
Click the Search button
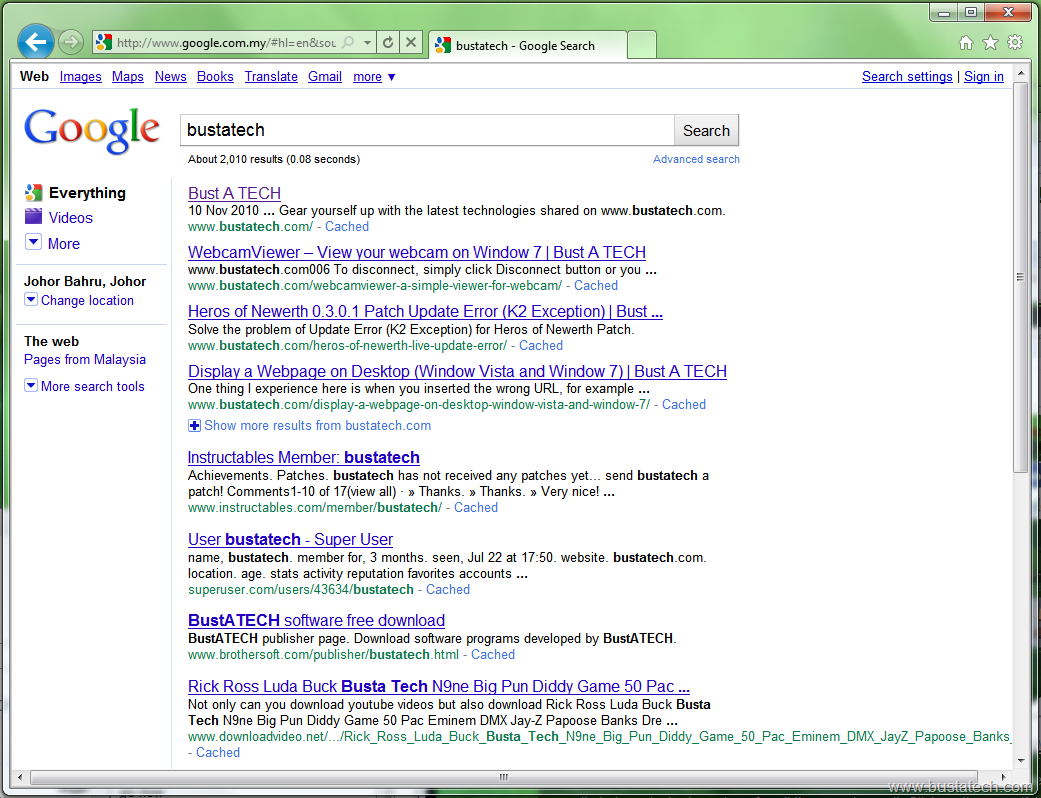pyautogui.click(x=706, y=130)
